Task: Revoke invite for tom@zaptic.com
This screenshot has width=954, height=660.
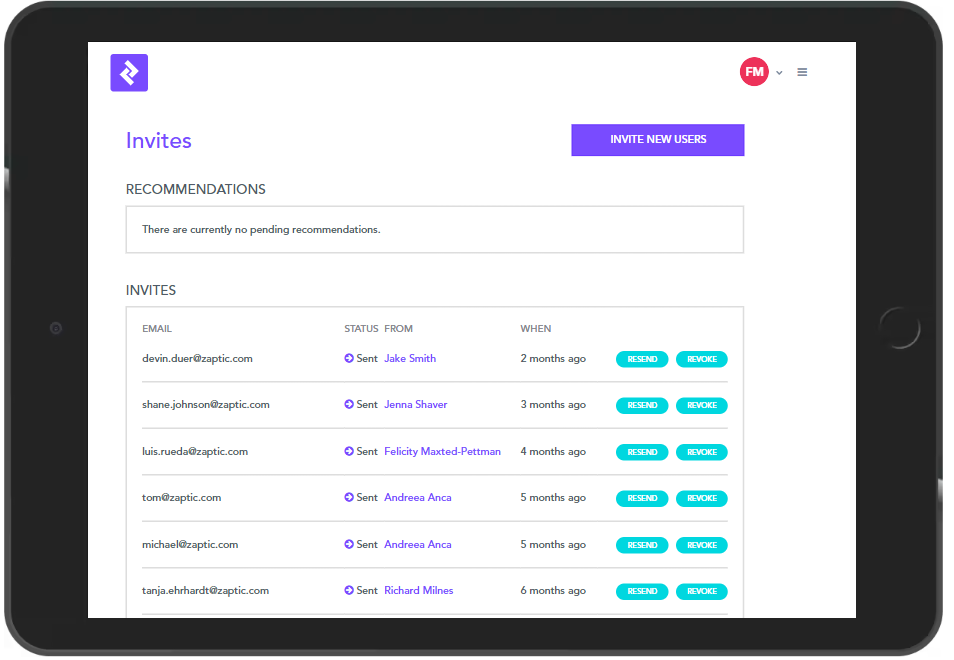Action: click(x=701, y=498)
